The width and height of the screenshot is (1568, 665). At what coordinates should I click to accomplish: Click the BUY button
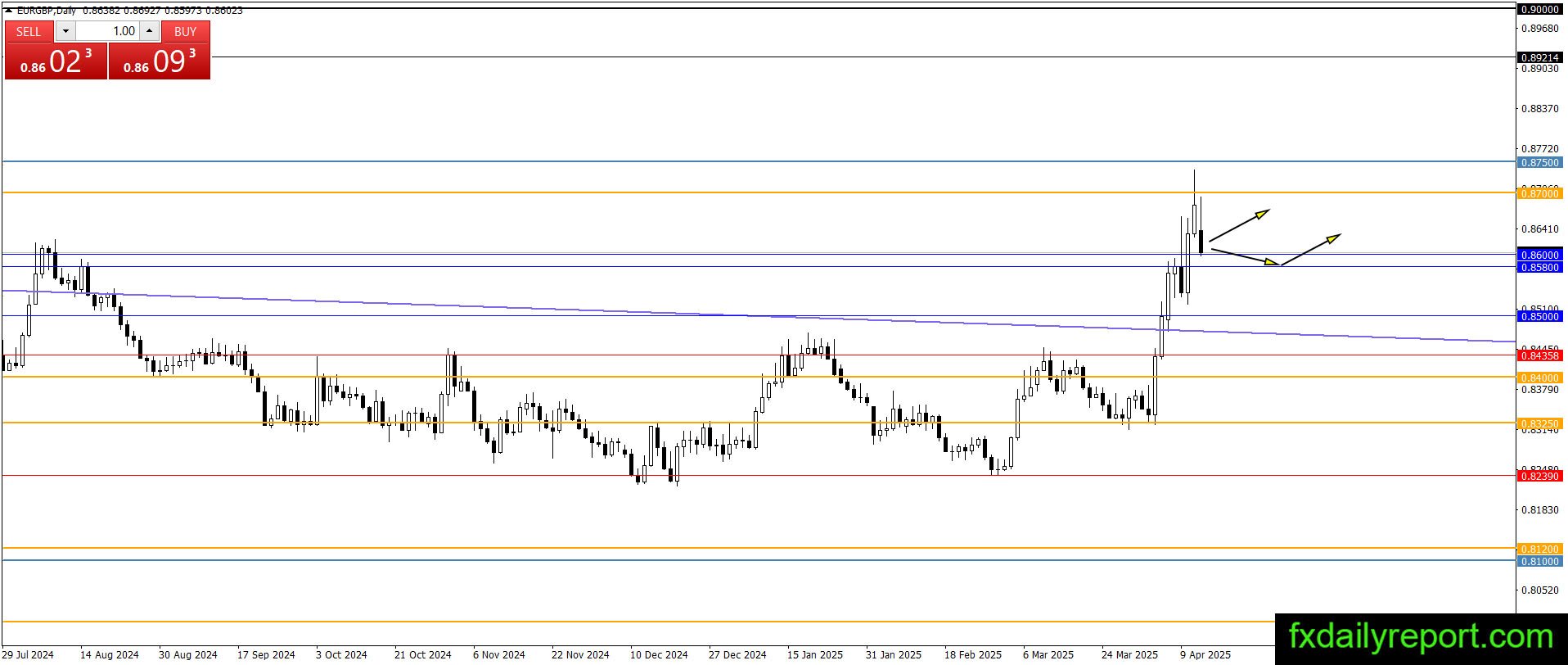(x=186, y=31)
